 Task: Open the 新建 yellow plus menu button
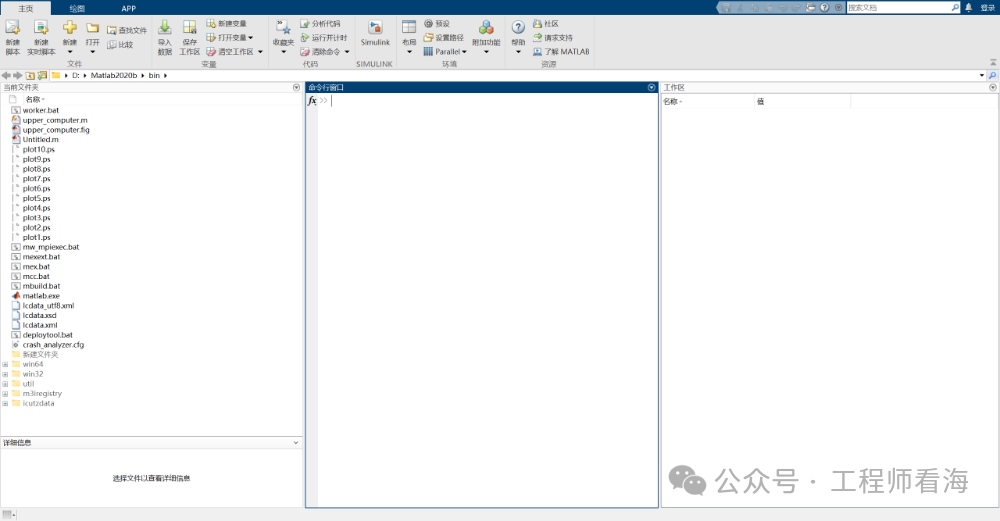click(x=70, y=37)
